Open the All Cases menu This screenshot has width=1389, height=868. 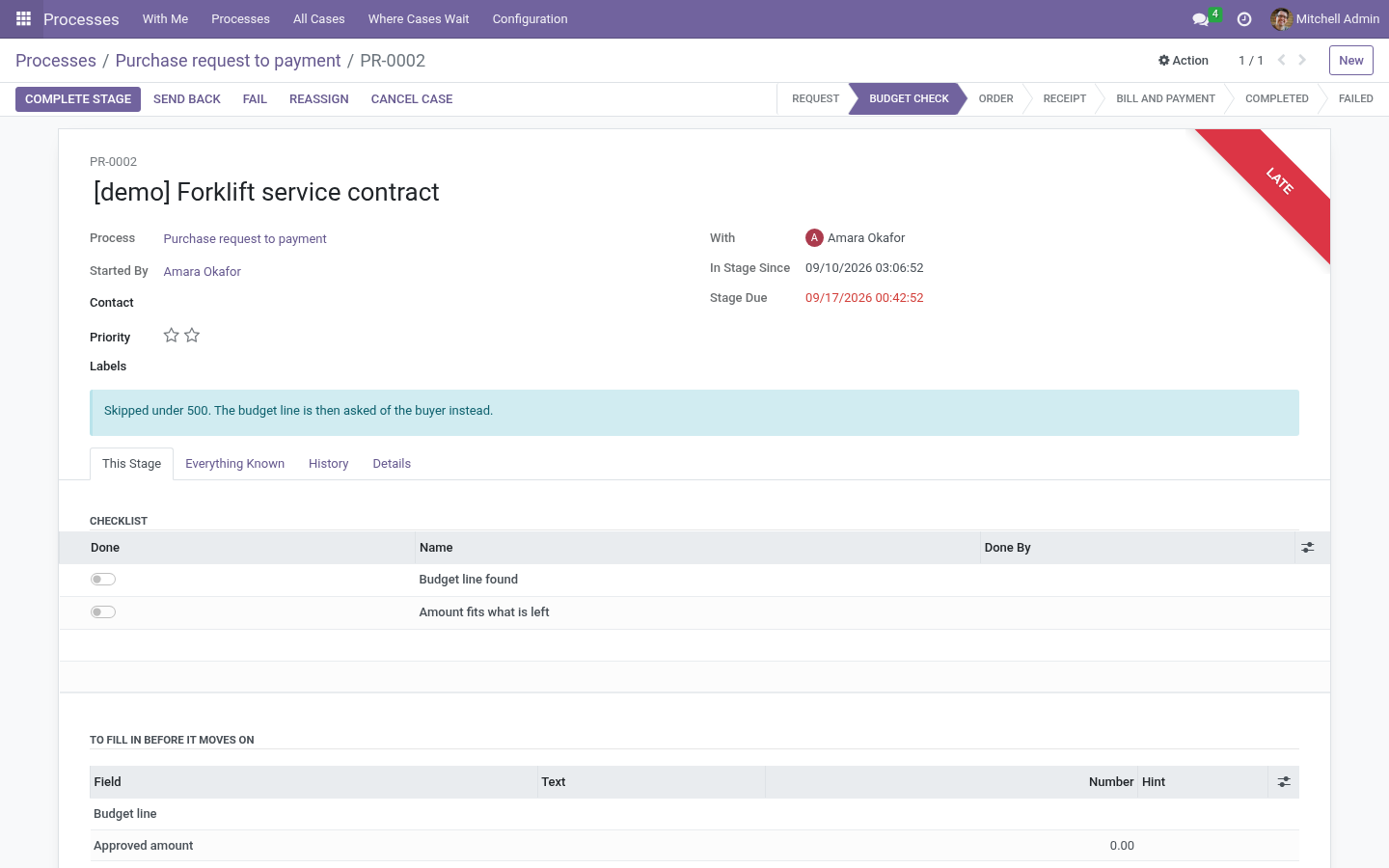[319, 19]
